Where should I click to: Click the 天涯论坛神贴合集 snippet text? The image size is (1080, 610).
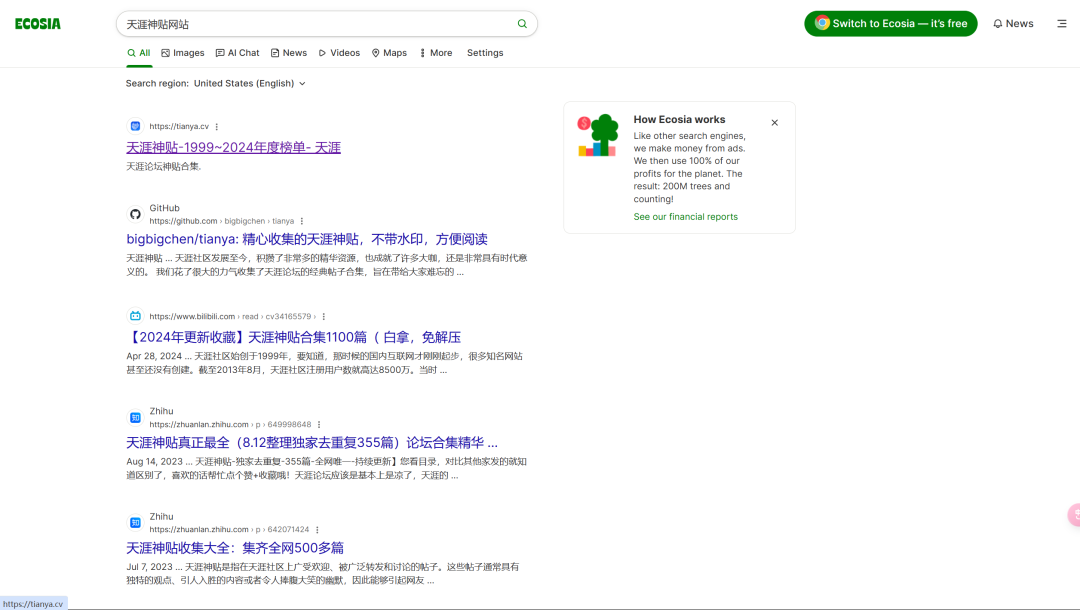[163, 167]
